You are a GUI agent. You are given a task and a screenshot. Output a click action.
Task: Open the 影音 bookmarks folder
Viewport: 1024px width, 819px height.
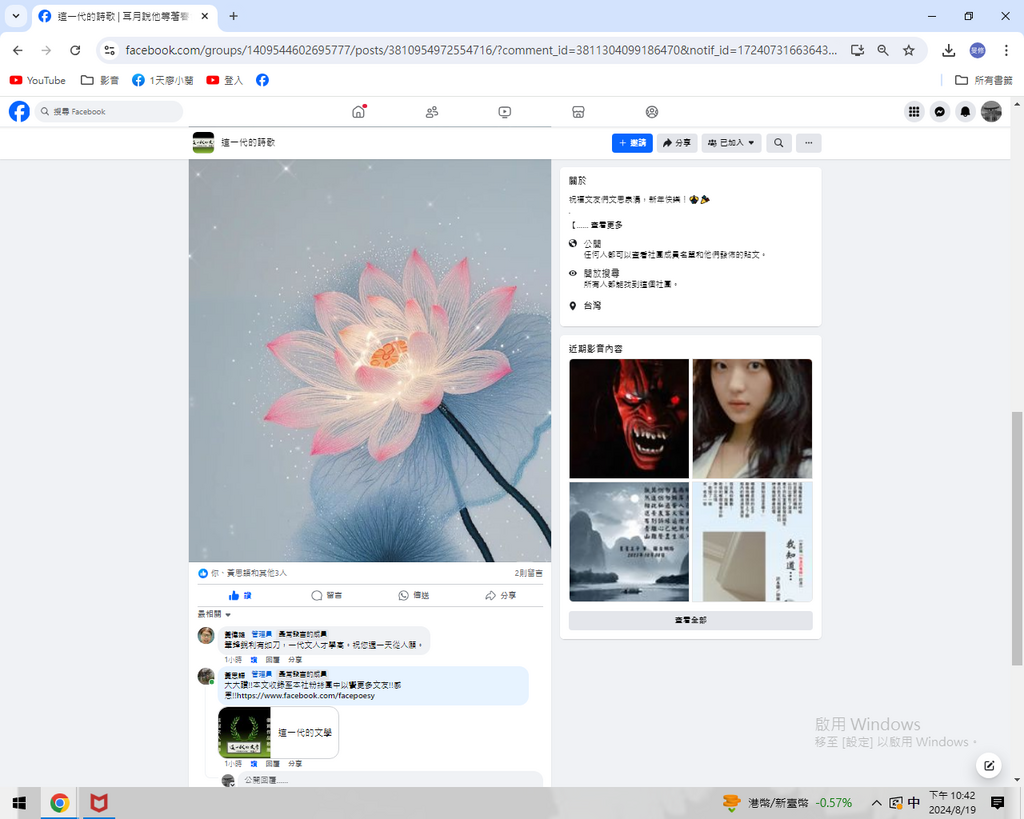[x=101, y=80]
